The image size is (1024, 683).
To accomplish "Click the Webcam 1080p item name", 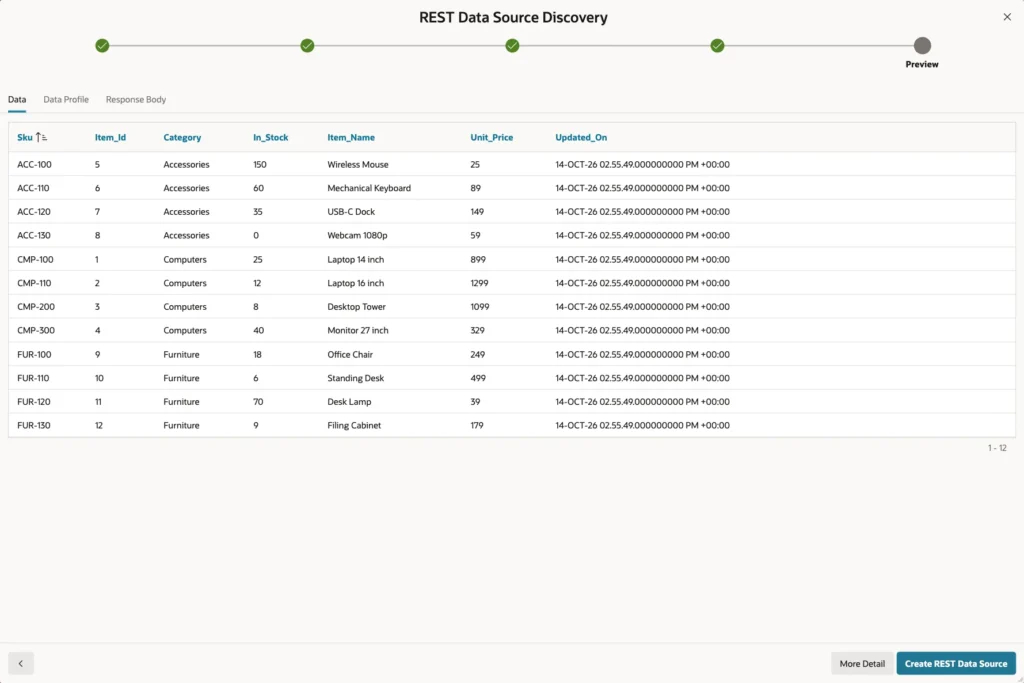I will (357, 235).
